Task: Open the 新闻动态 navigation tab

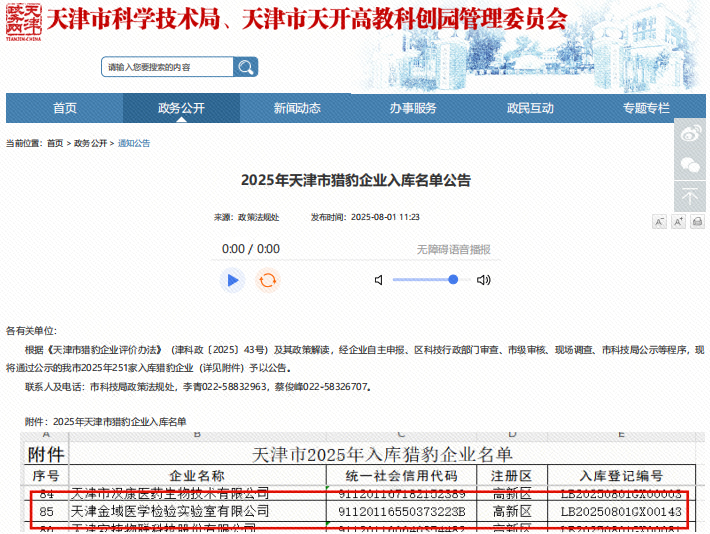Action: tap(297, 108)
